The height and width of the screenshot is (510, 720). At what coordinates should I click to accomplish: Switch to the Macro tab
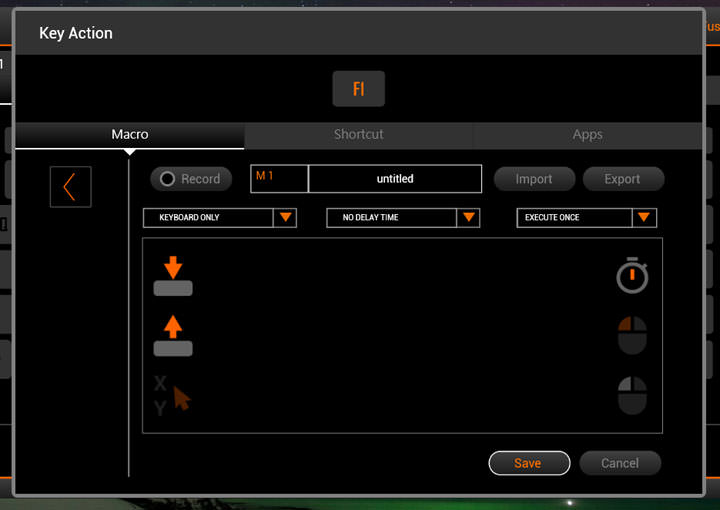(130, 134)
